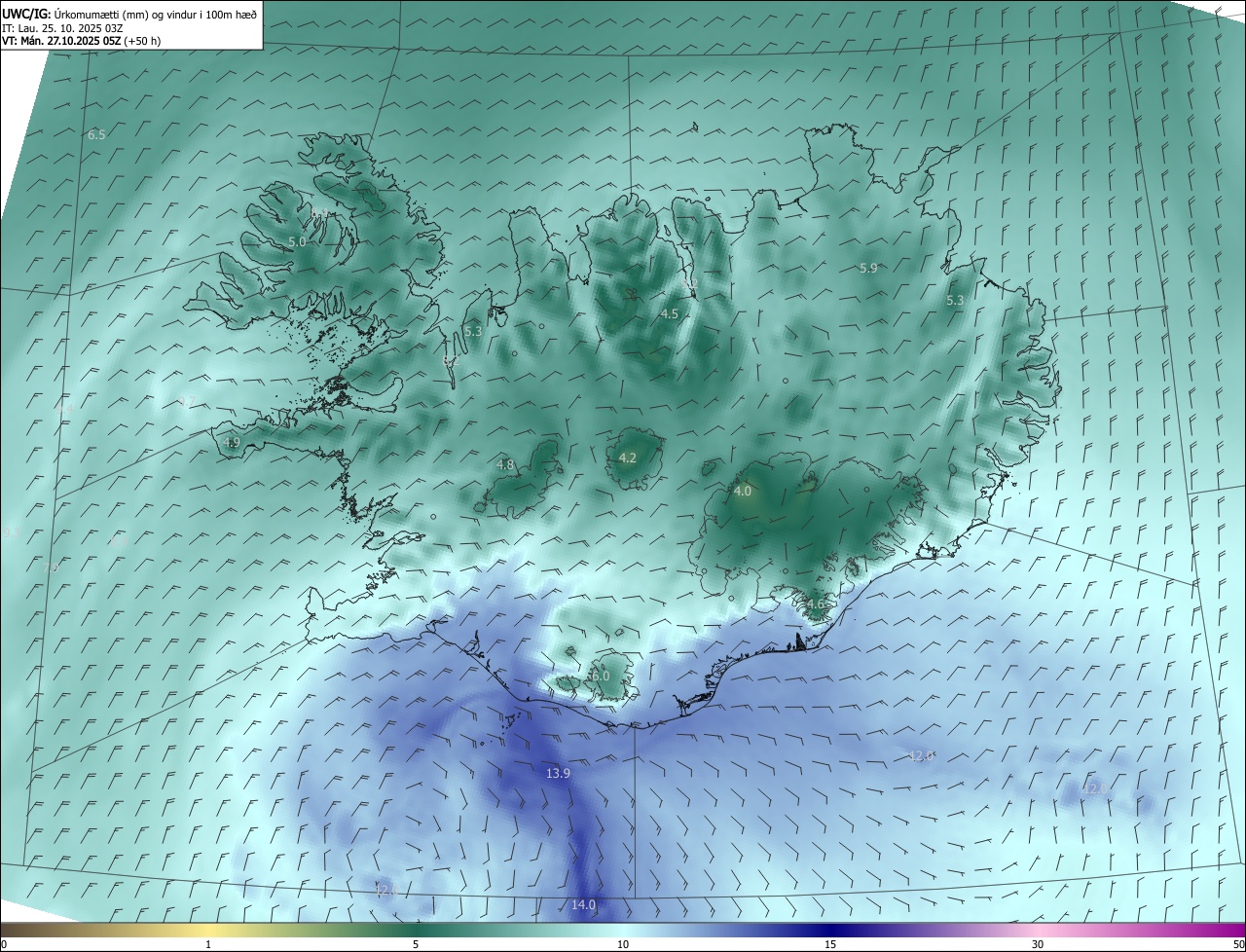1246x952 pixels.
Task: Click the color scale tick label "50"
Action: tap(1238, 944)
